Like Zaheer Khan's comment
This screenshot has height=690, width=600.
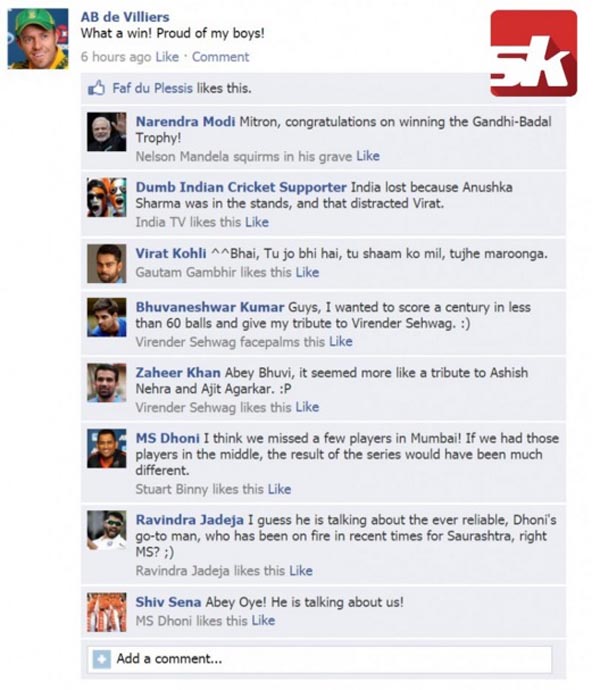pyautogui.click(x=307, y=407)
